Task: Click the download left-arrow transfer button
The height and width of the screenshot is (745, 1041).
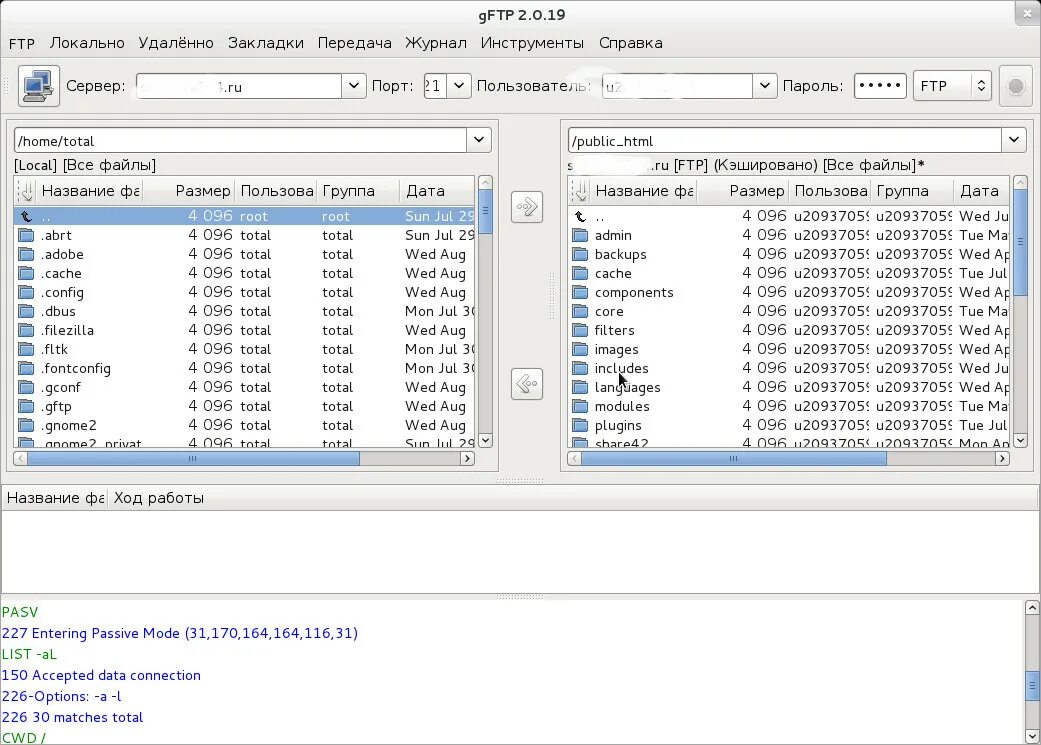Action: (527, 384)
